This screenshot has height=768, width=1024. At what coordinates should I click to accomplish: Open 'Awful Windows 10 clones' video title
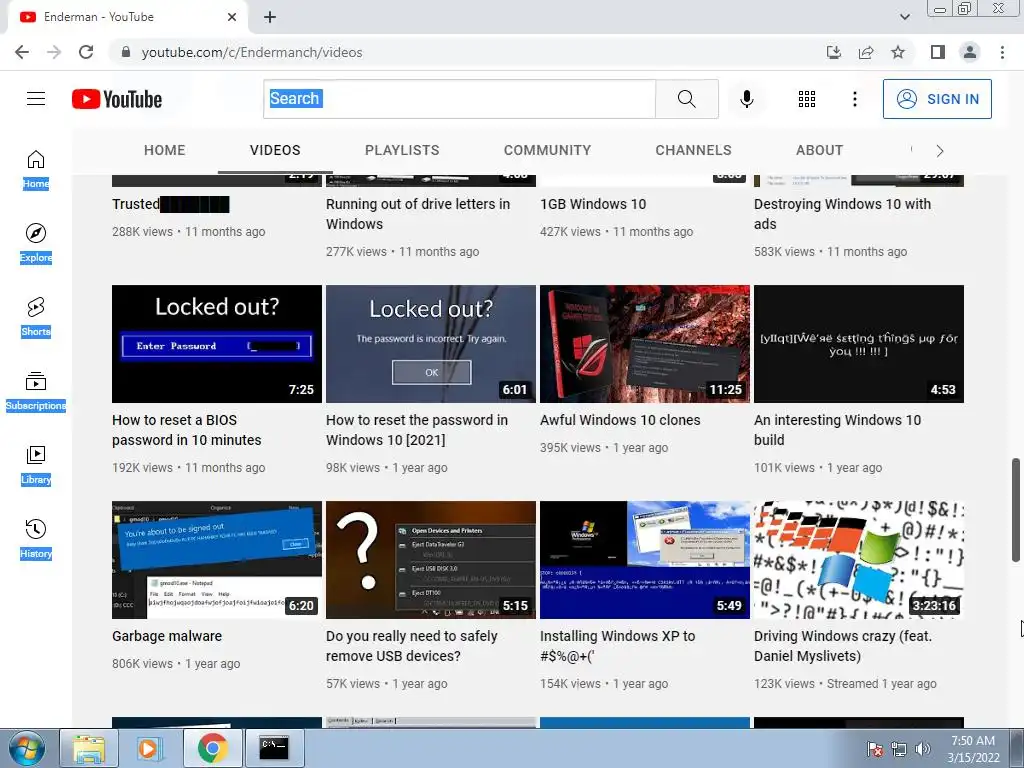pos(620,420)
